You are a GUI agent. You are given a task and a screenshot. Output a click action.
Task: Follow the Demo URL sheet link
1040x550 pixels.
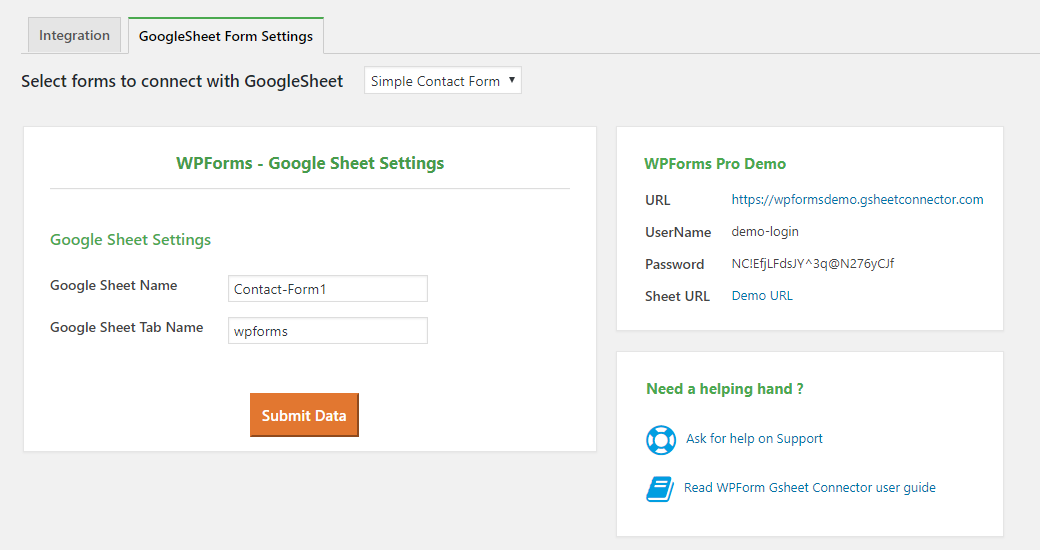(762, 296)
